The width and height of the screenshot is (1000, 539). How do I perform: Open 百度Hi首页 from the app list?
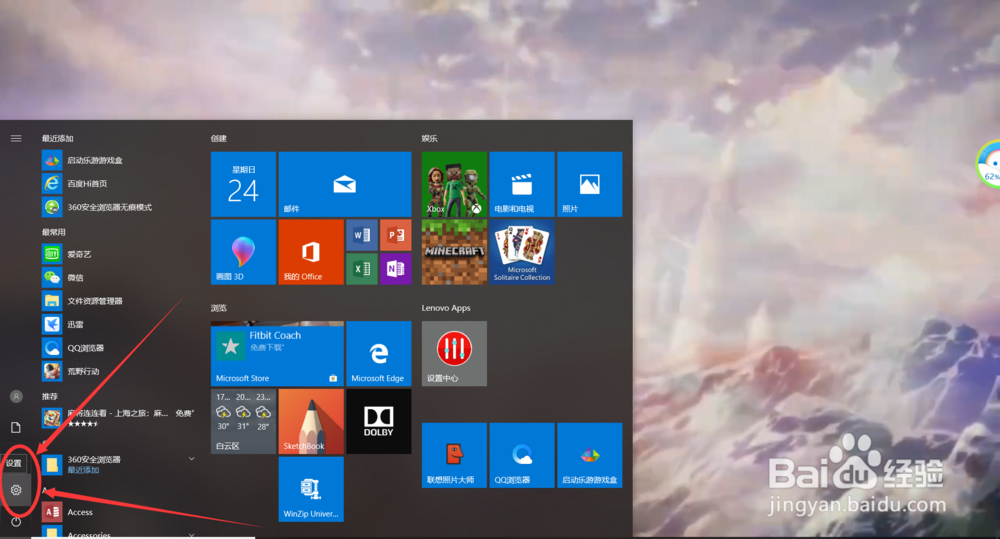pyautogui.click(x=119, y=184)
